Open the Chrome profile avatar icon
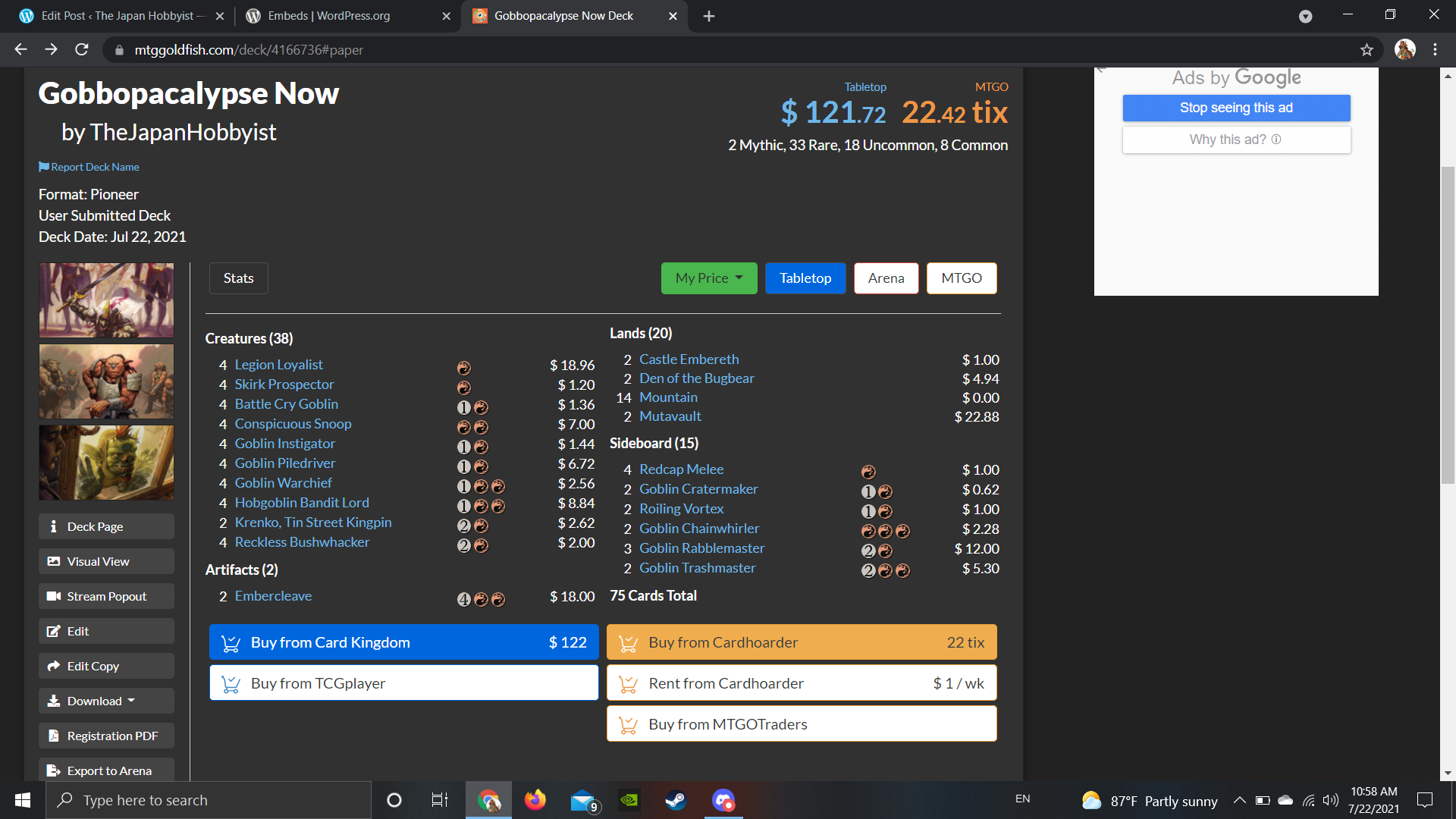This screenshot has width=1456, height=819. click(x=1405, y=50)
